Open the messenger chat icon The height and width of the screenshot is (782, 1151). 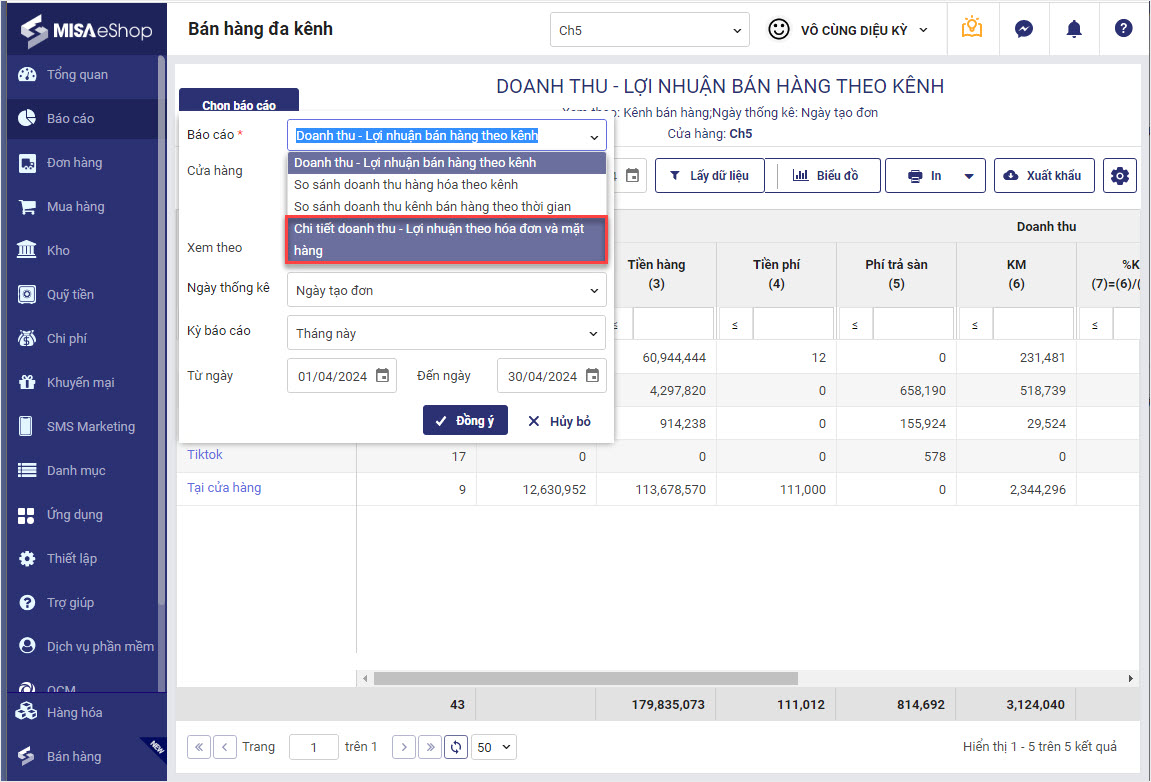1023,29
